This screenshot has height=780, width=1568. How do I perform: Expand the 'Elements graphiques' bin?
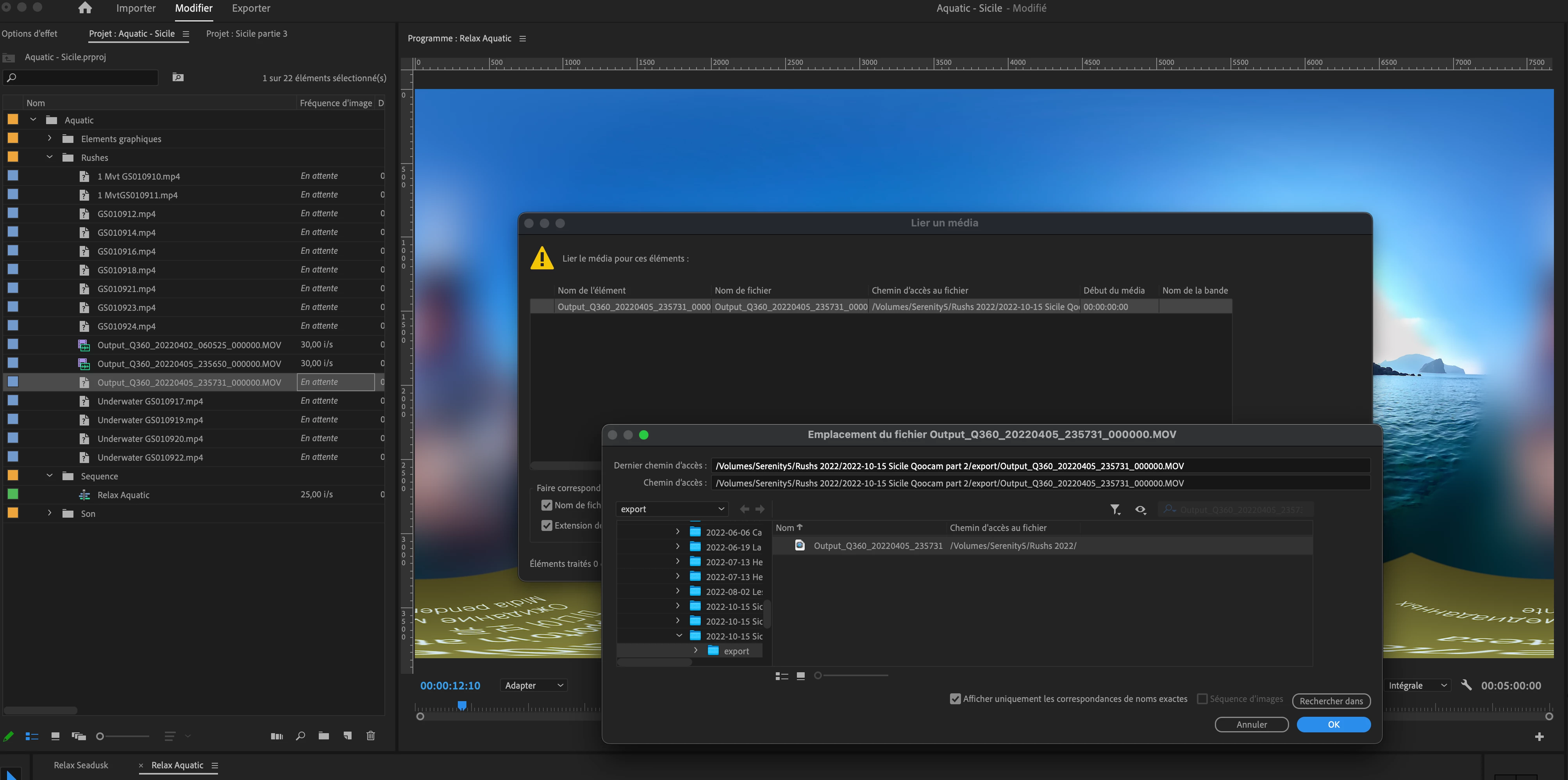49,139
